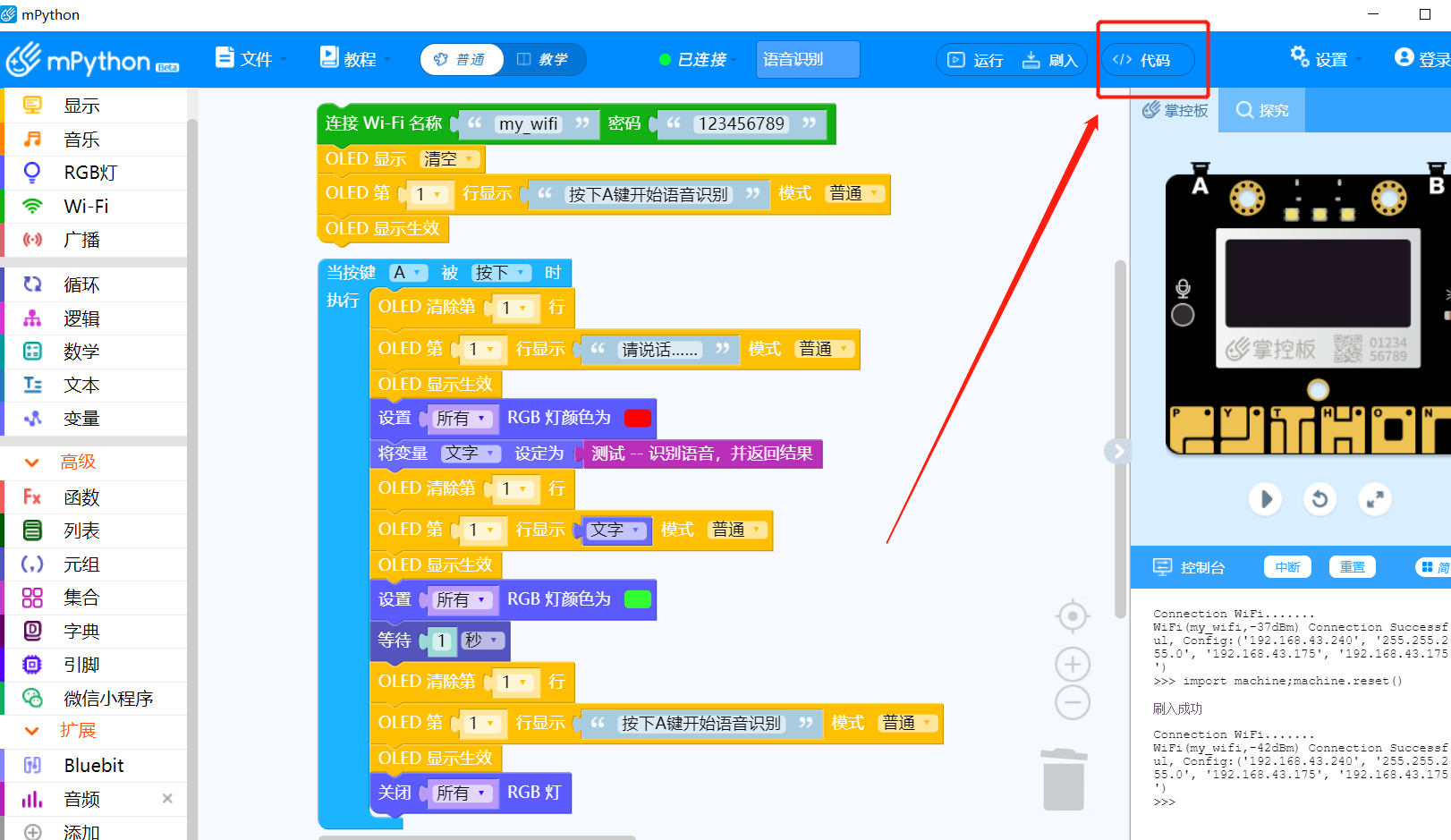
Task: Zoom in the block workspace
Action: tap(1073, 665)
